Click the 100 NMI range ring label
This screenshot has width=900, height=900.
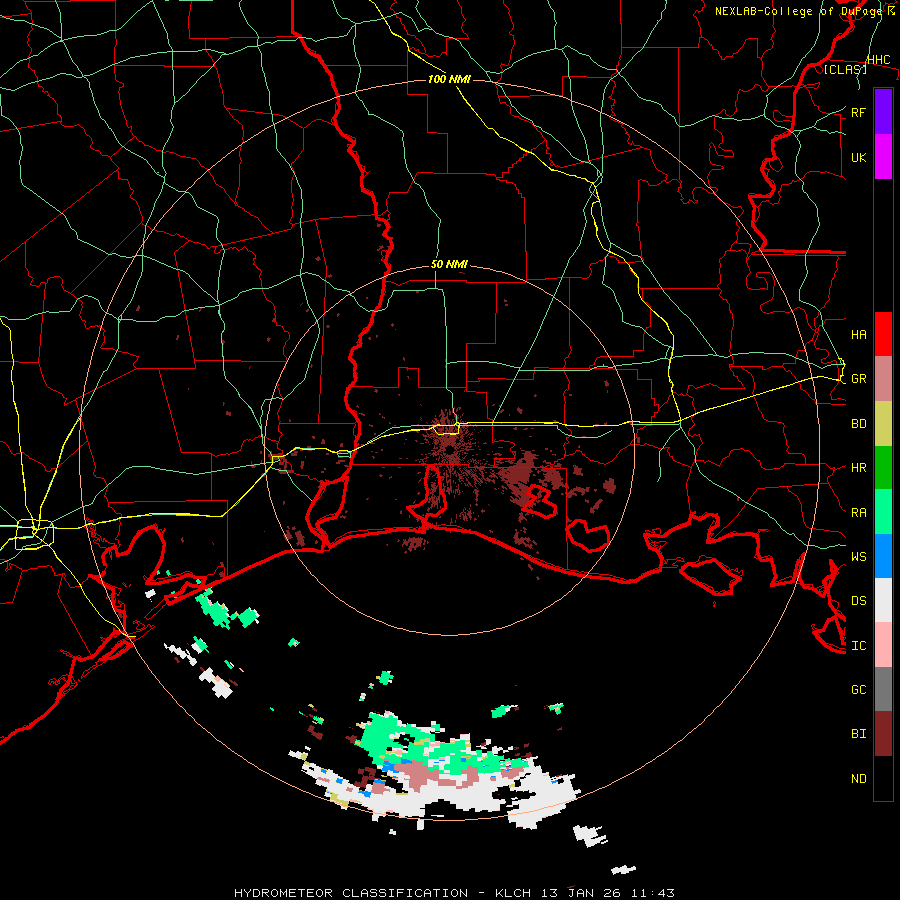449,79
